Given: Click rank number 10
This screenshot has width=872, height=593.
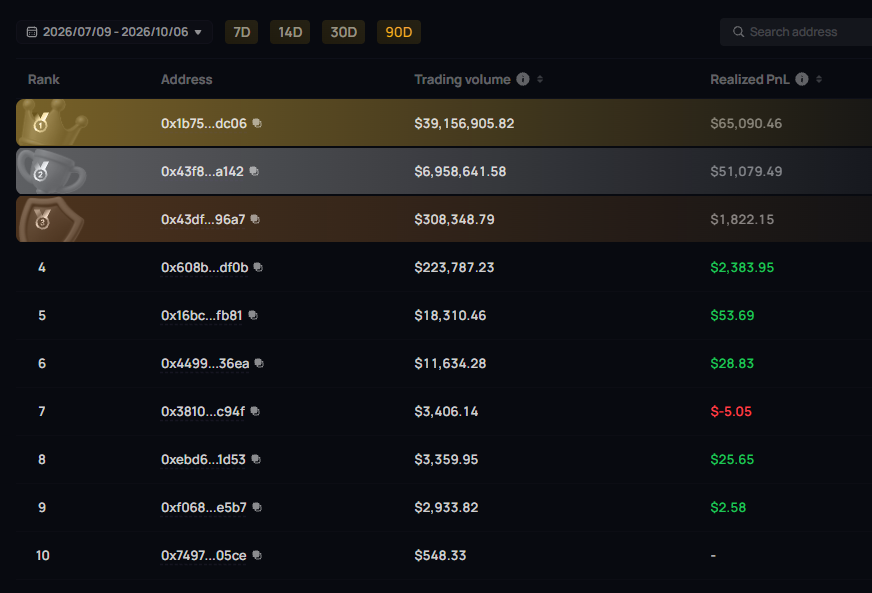Looking at the screenshot, I should point(42,556).
